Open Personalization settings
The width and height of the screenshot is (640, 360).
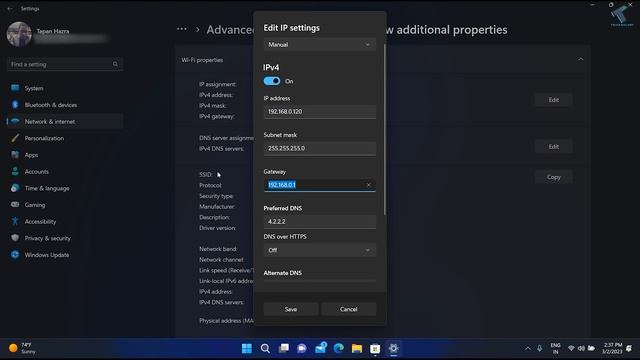(65, 138)
